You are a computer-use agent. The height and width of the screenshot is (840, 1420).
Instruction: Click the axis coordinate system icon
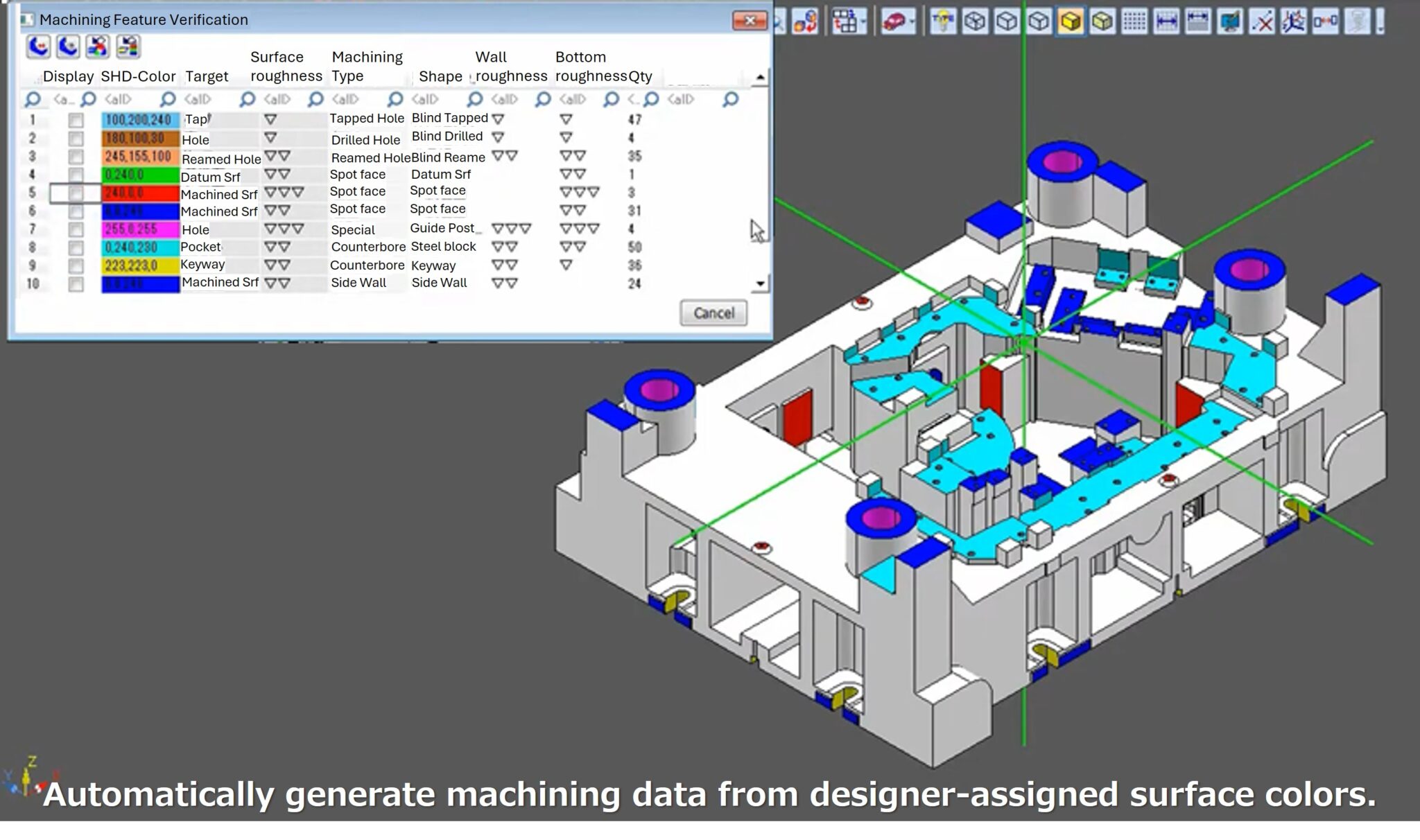[1294, 21]
